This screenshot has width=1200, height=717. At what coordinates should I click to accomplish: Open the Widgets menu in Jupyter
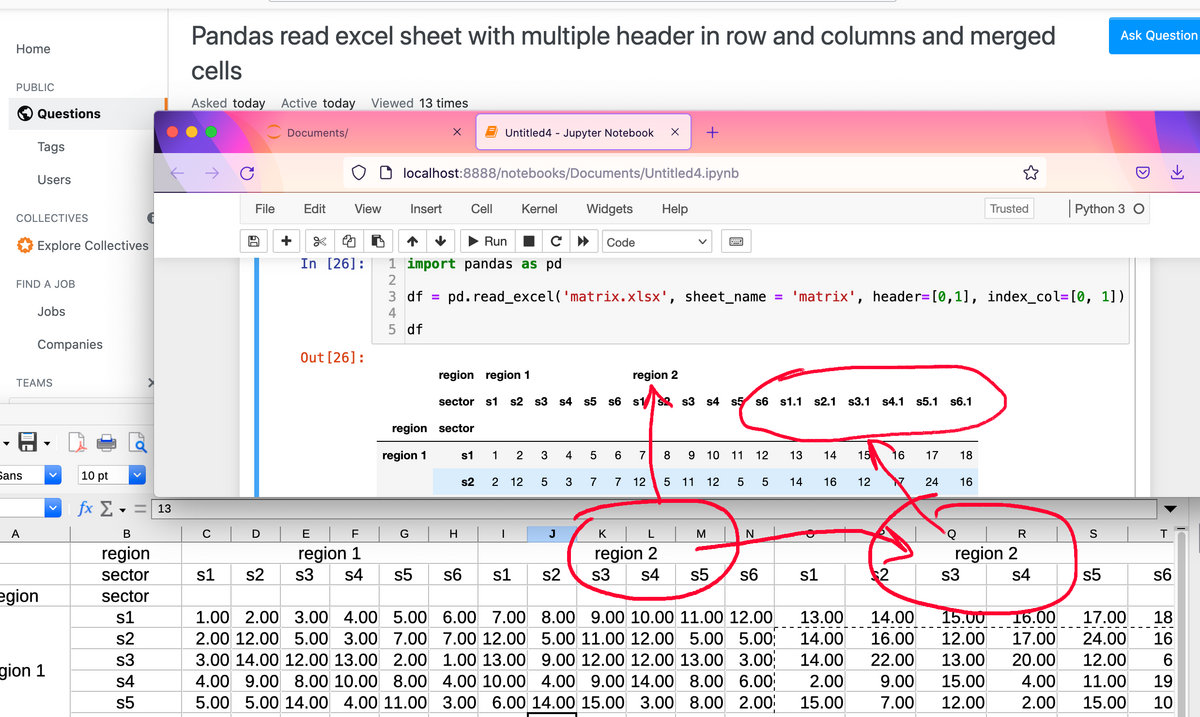point(609,209)
